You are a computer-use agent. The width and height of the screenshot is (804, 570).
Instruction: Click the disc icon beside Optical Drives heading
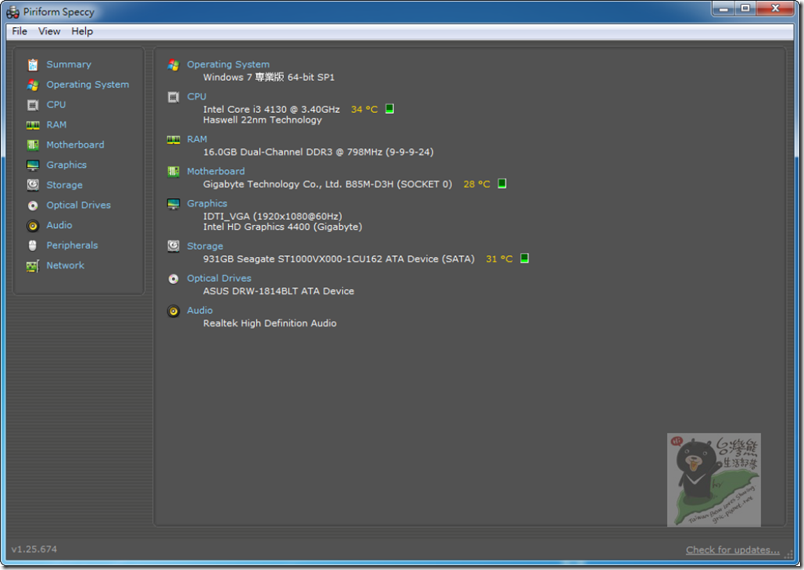point(173,279)
